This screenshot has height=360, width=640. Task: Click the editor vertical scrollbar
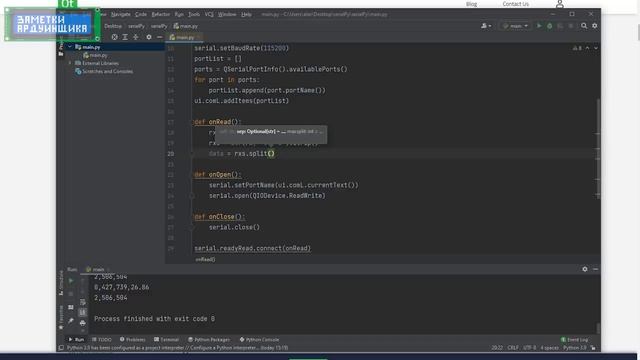(598, 148)
